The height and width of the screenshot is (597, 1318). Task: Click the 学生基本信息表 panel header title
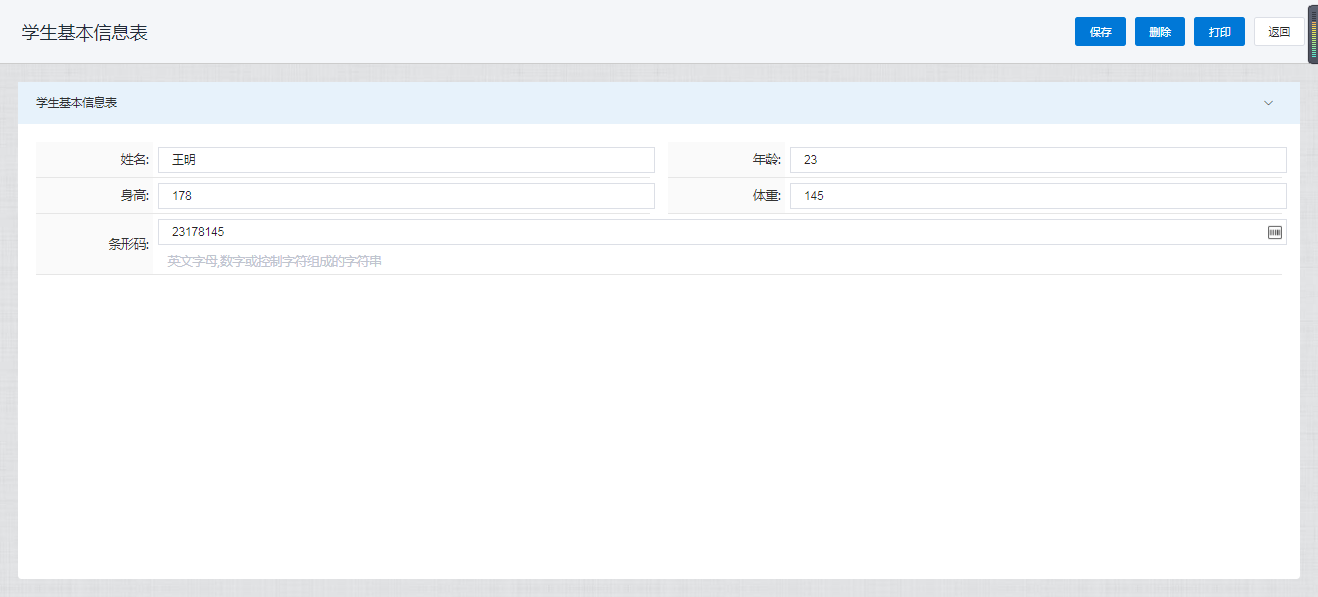pyautogui.click(x=77, y=103)
